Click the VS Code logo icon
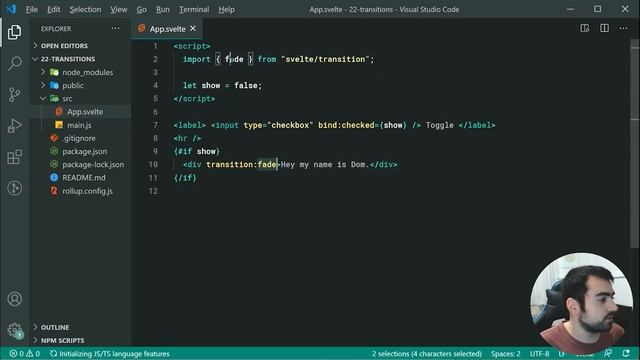The width and height of the screenshot is (640, 360). (x=11, y=9)
